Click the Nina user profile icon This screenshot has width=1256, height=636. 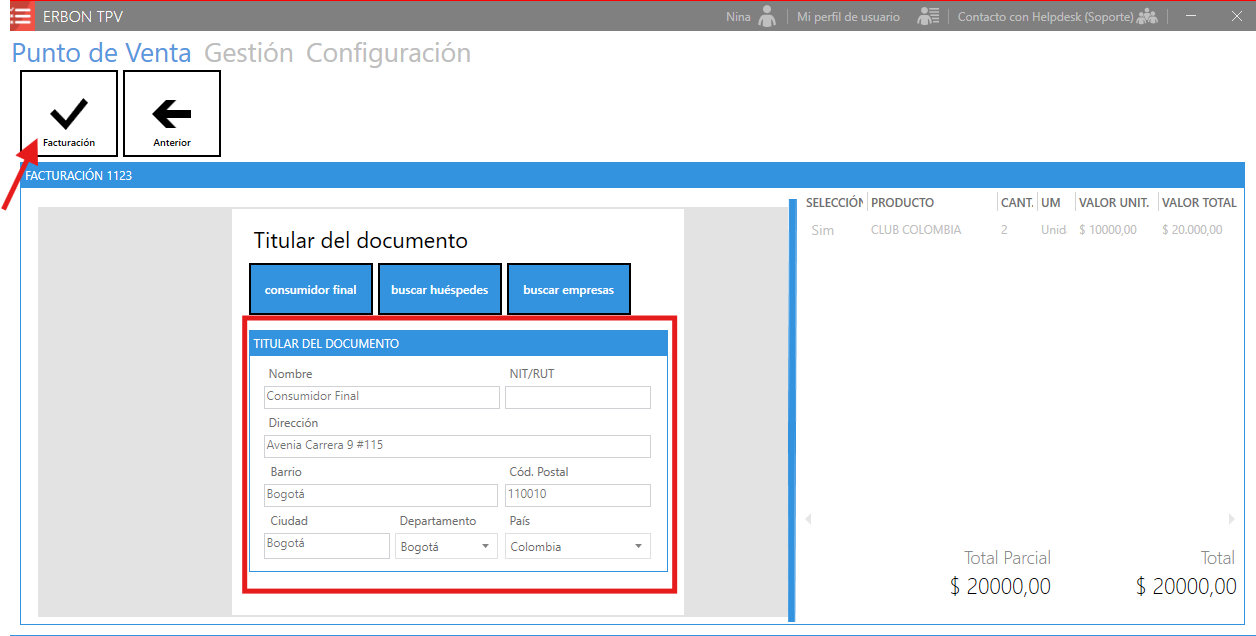[x=767, y=16]
